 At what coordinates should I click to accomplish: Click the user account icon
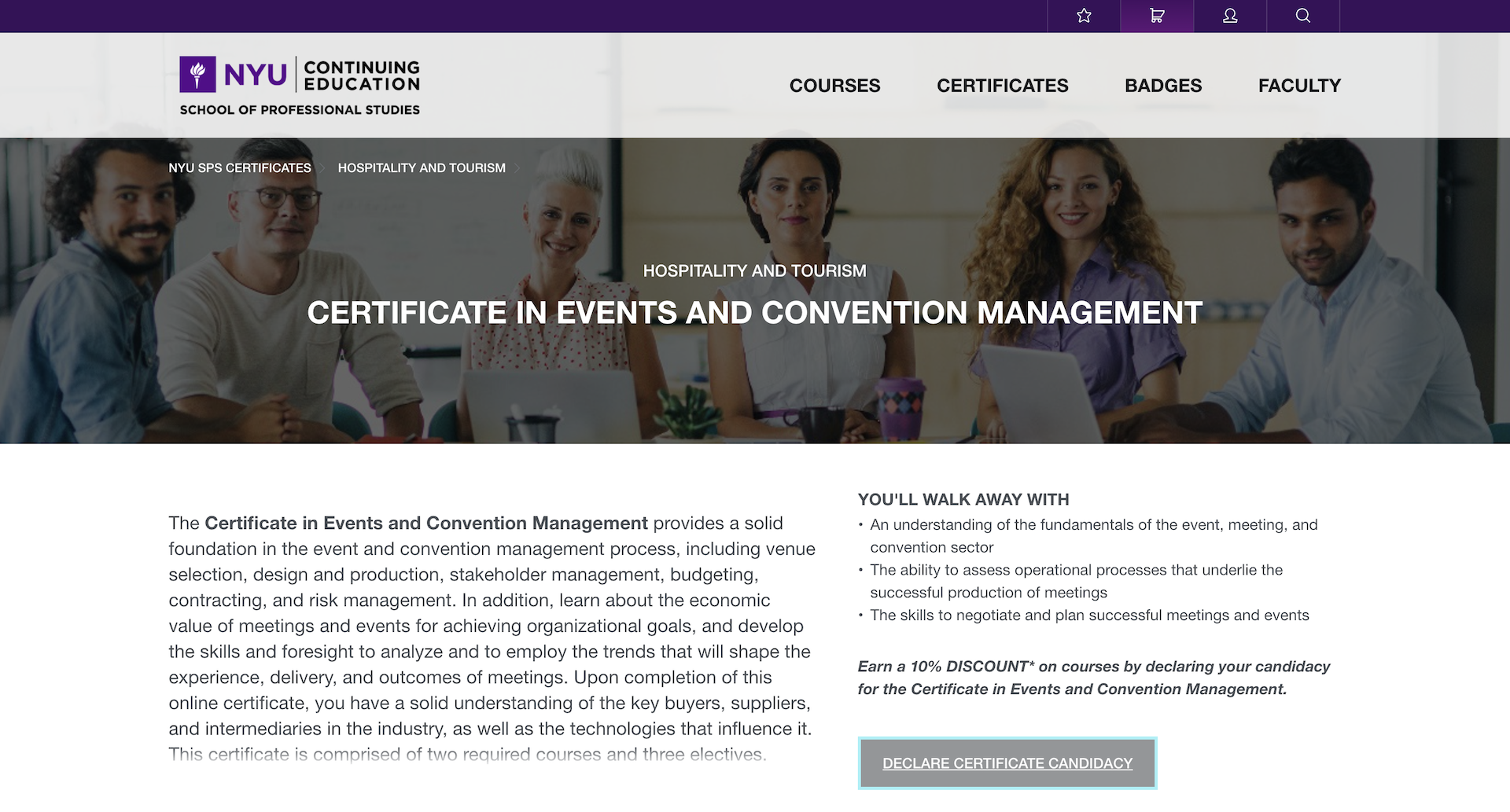point(1230,16)
